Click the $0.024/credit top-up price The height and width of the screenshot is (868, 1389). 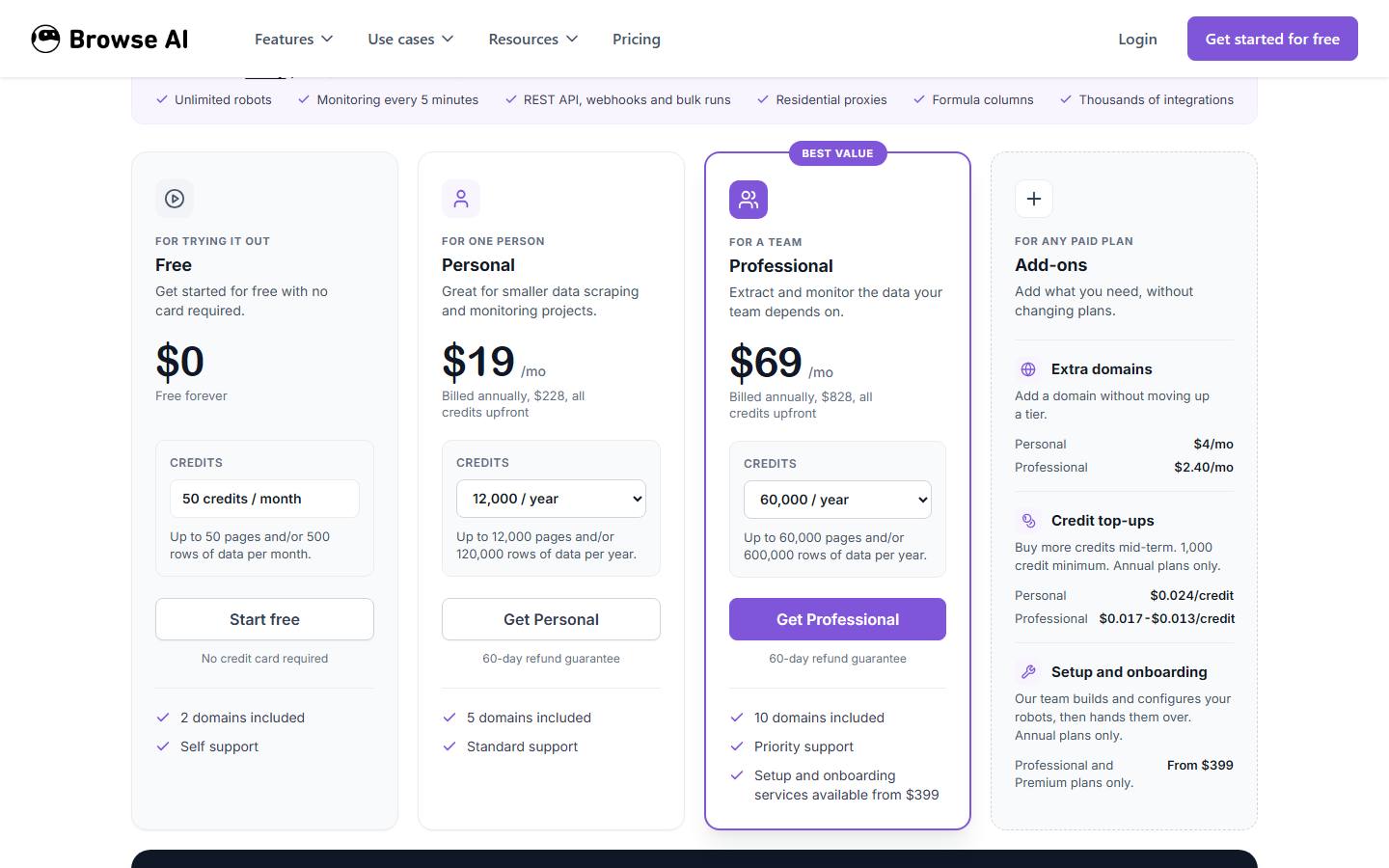point(1191,595)
